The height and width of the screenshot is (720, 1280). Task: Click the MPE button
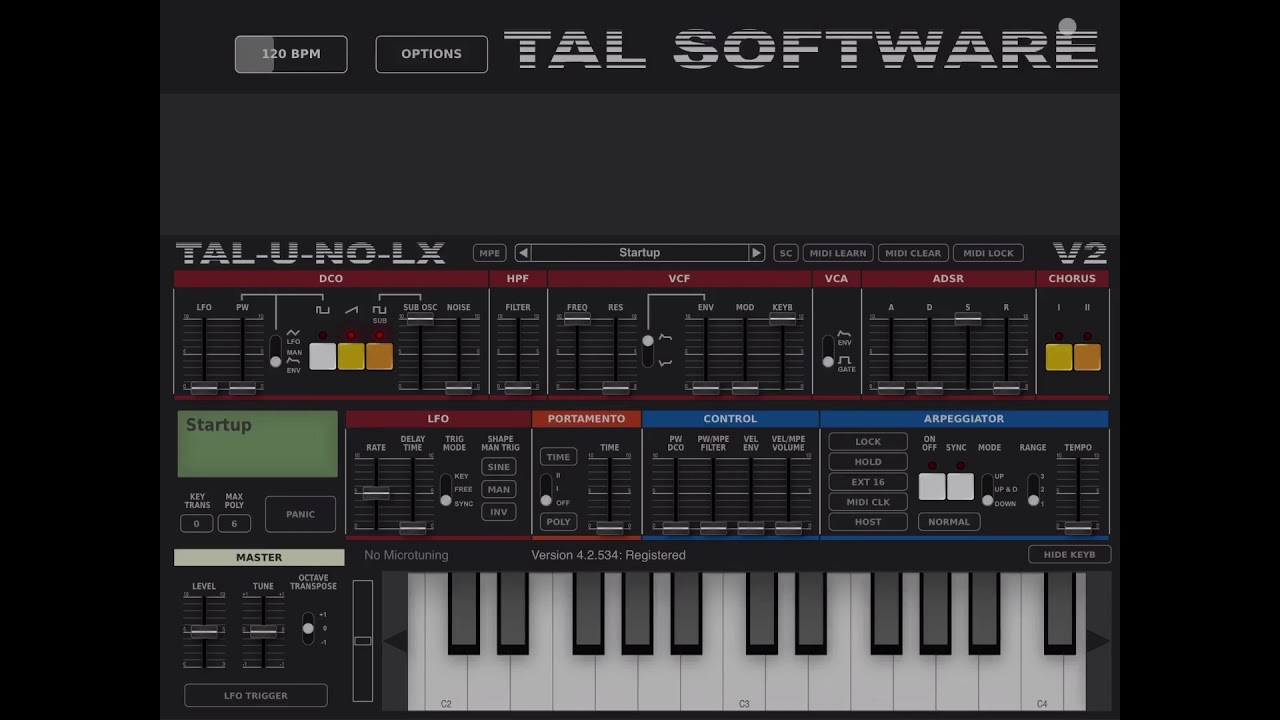point(489,253)
